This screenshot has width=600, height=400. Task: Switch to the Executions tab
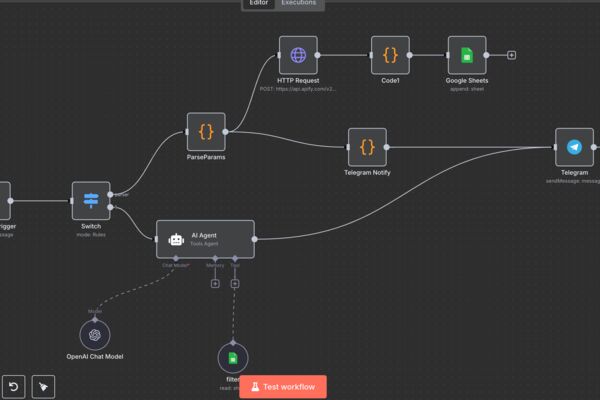coord(299,3)
